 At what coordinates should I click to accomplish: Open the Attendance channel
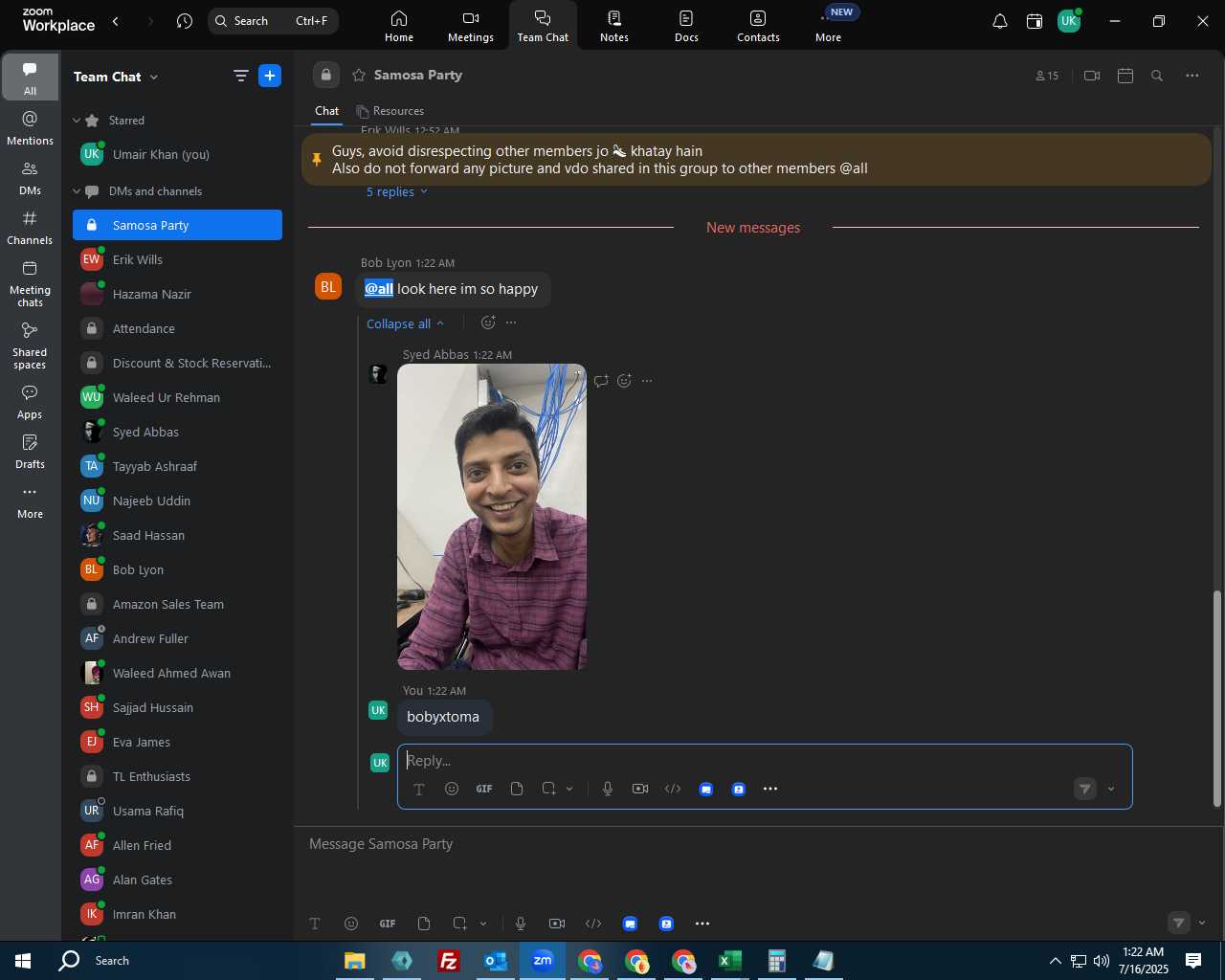[x=178, y=328]
